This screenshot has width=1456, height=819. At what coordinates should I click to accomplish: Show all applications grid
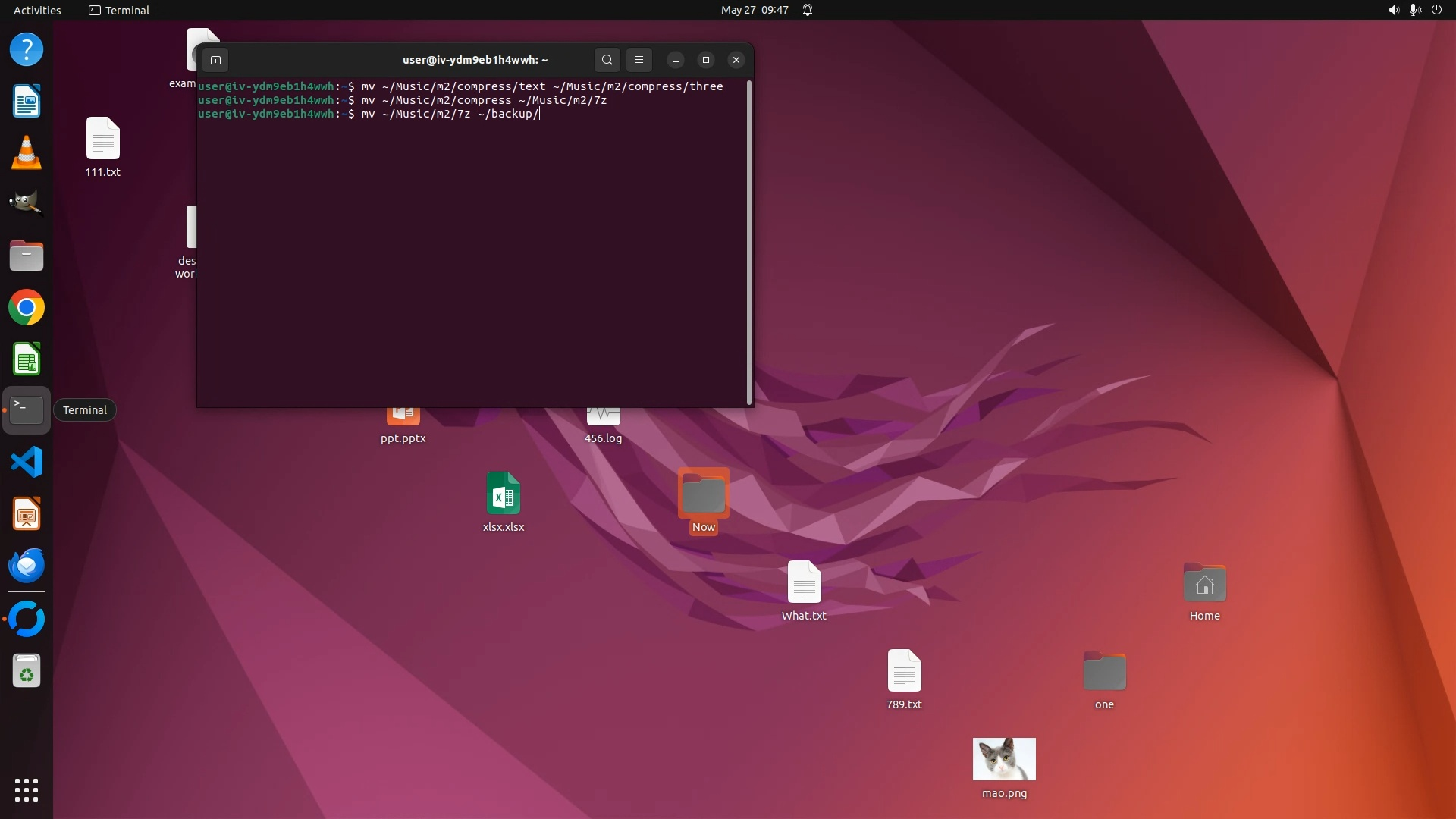27,790
